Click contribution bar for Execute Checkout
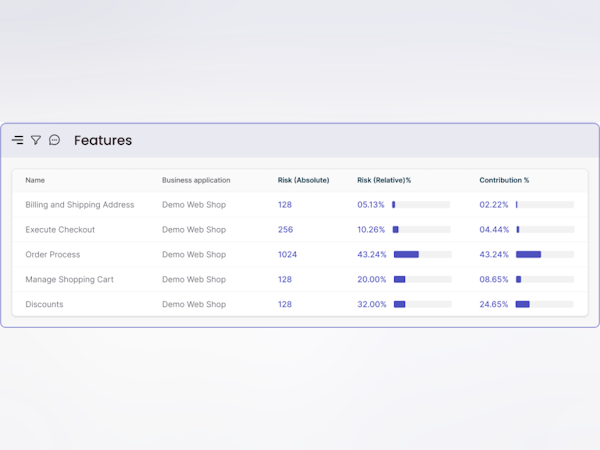This screenshot has height=450, width=600. (x=545, y=230)
